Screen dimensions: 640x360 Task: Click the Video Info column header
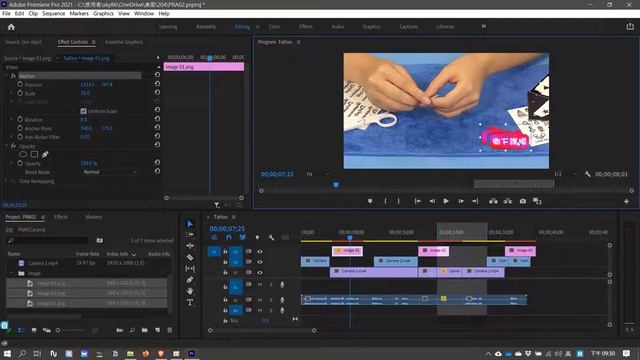[x=118, y=254]
